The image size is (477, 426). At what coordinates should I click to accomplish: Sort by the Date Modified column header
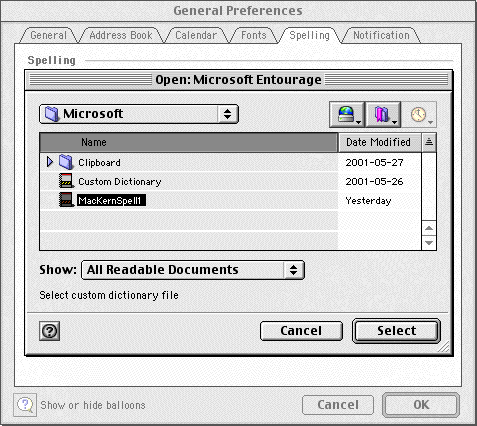coord(380,142)
